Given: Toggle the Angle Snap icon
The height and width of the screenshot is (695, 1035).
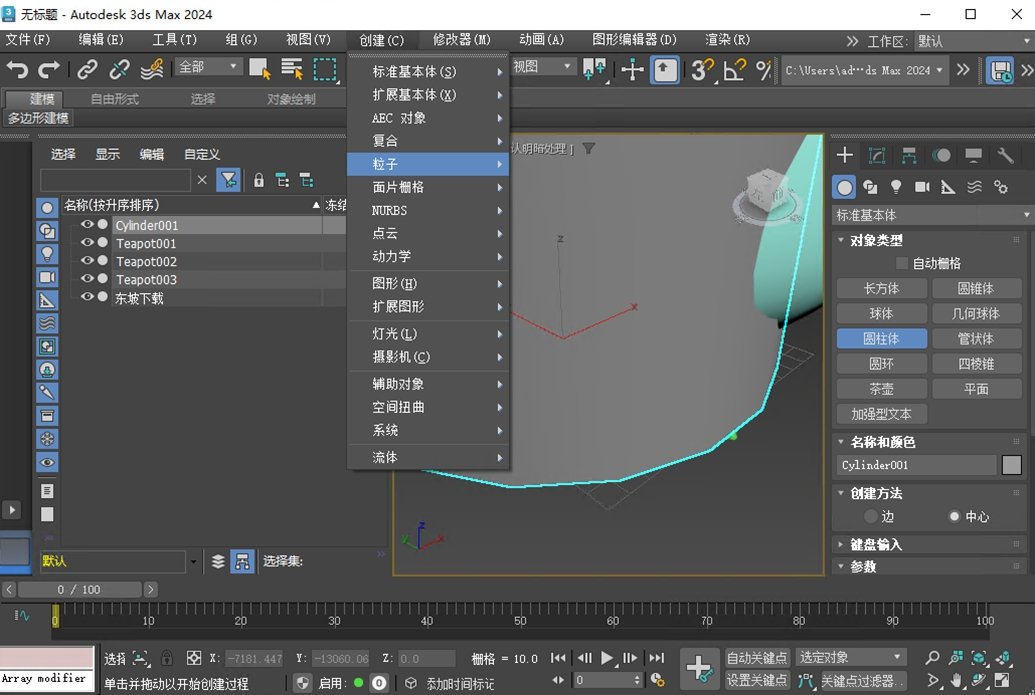Looking at the screenshot, I should click(734, 69).
